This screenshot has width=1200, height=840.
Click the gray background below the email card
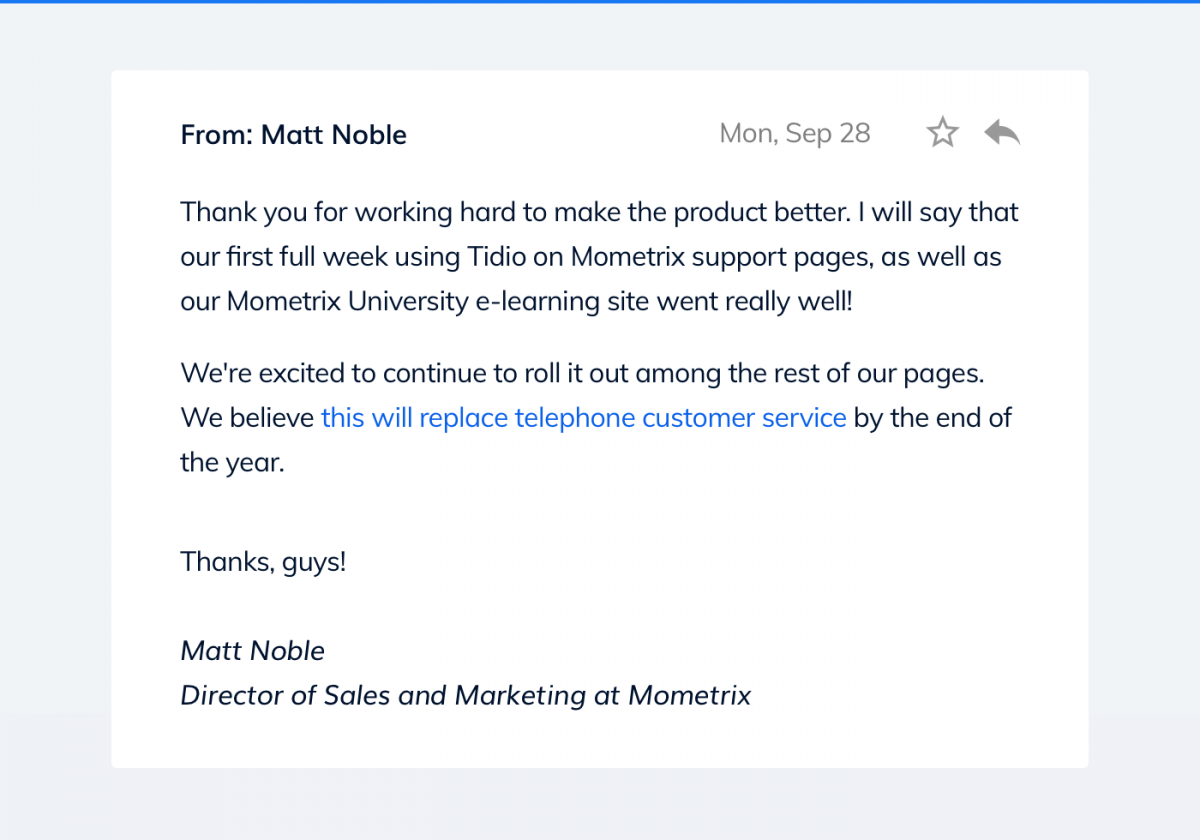600,804
